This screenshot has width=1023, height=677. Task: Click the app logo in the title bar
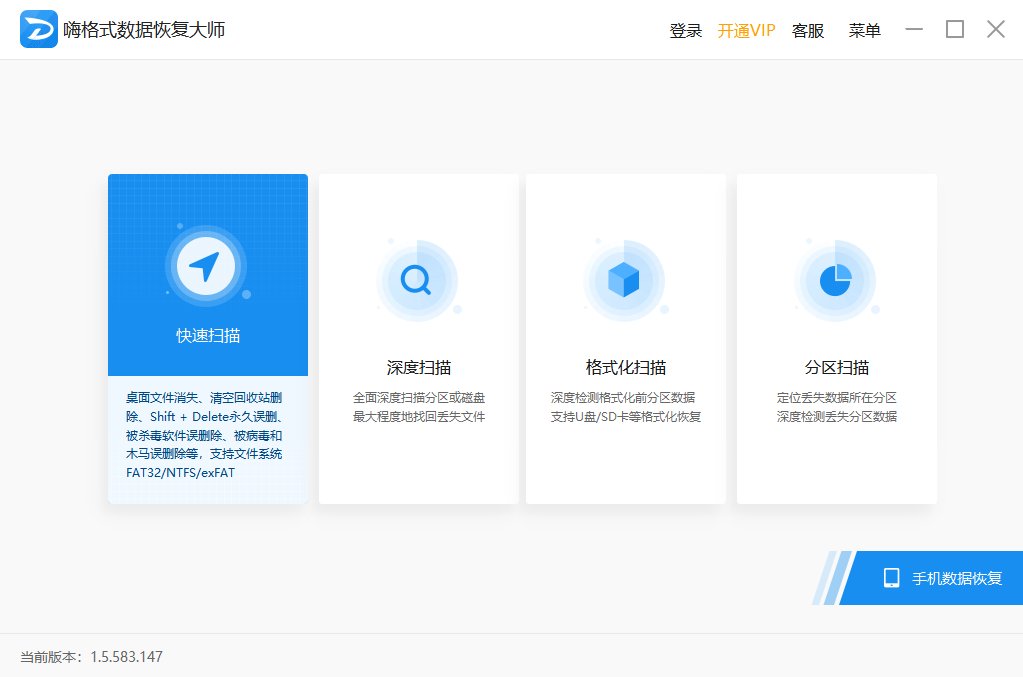click(38, 28)
